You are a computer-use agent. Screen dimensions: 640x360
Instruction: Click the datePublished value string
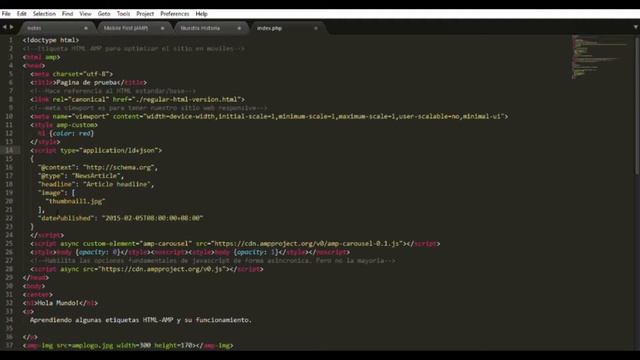click(153, 218)
